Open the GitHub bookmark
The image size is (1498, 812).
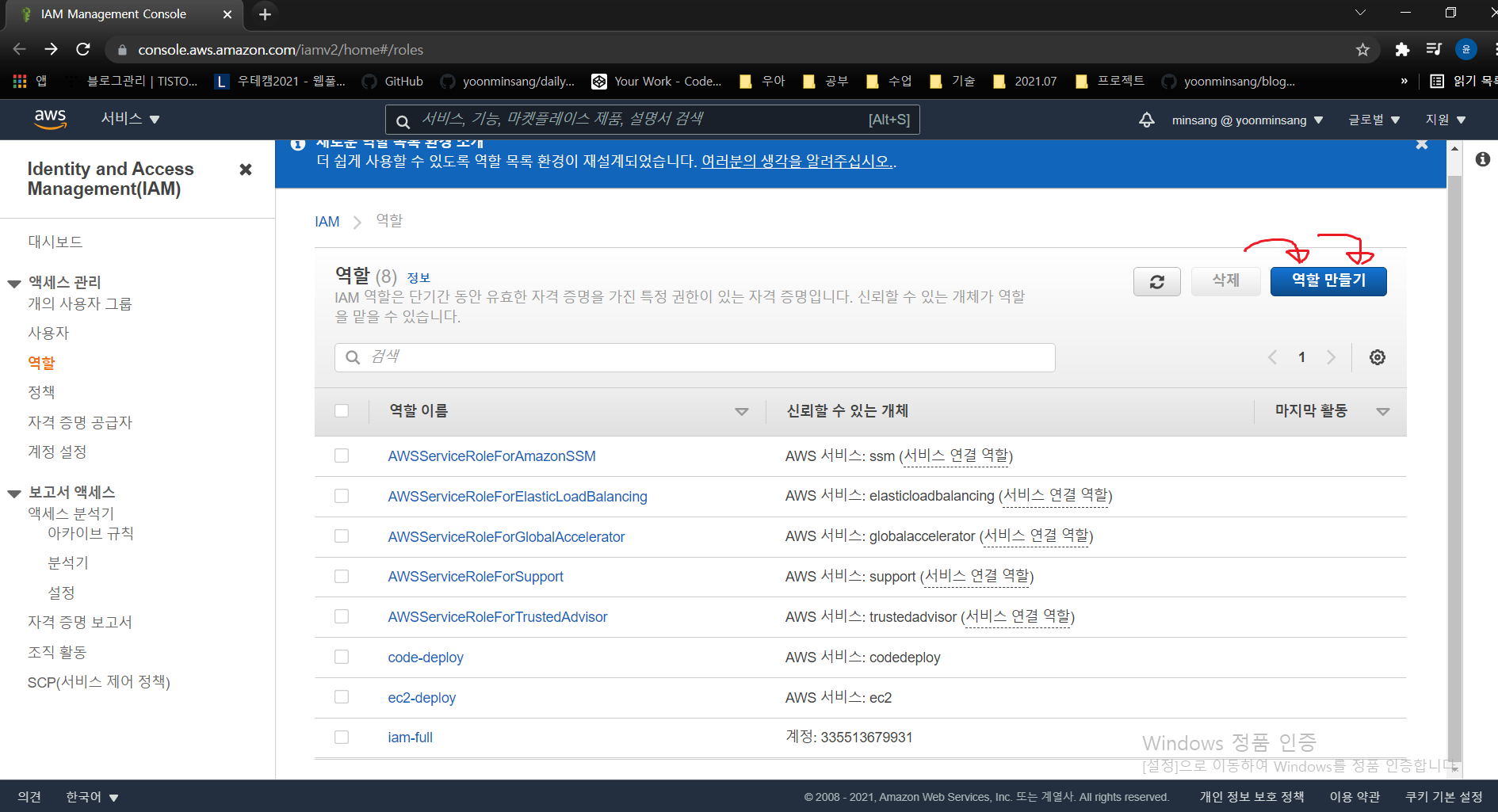(392, 81)
